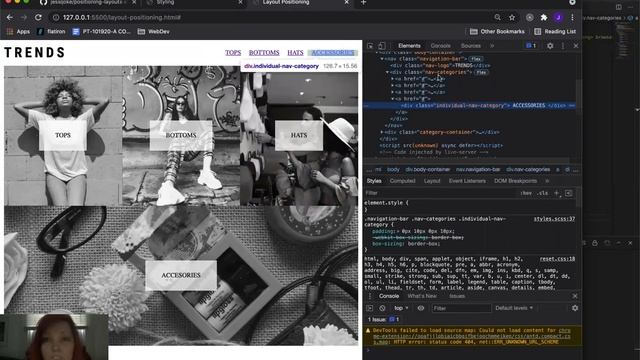640x360 pixels.
Task: Add a new style rule with plus icon
Action: (x=556, y=193)
